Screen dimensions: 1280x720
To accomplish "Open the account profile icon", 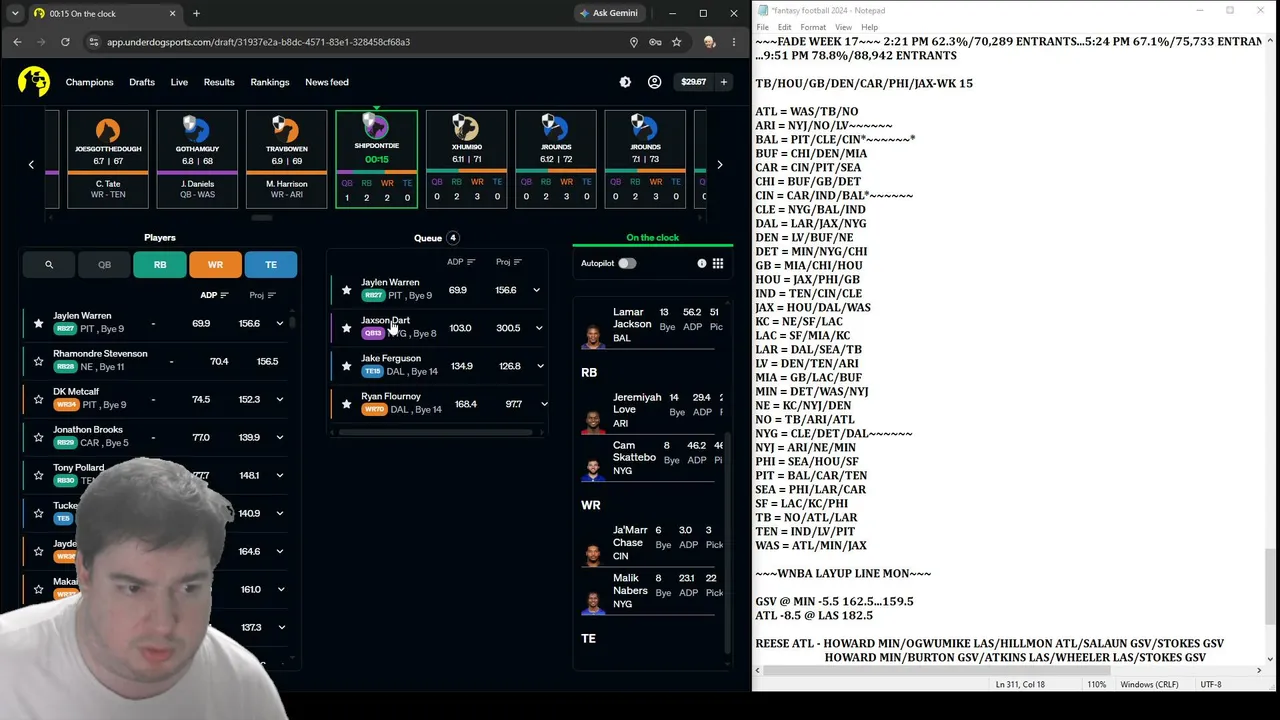I will pyautogui.click(x=654, y=82).
